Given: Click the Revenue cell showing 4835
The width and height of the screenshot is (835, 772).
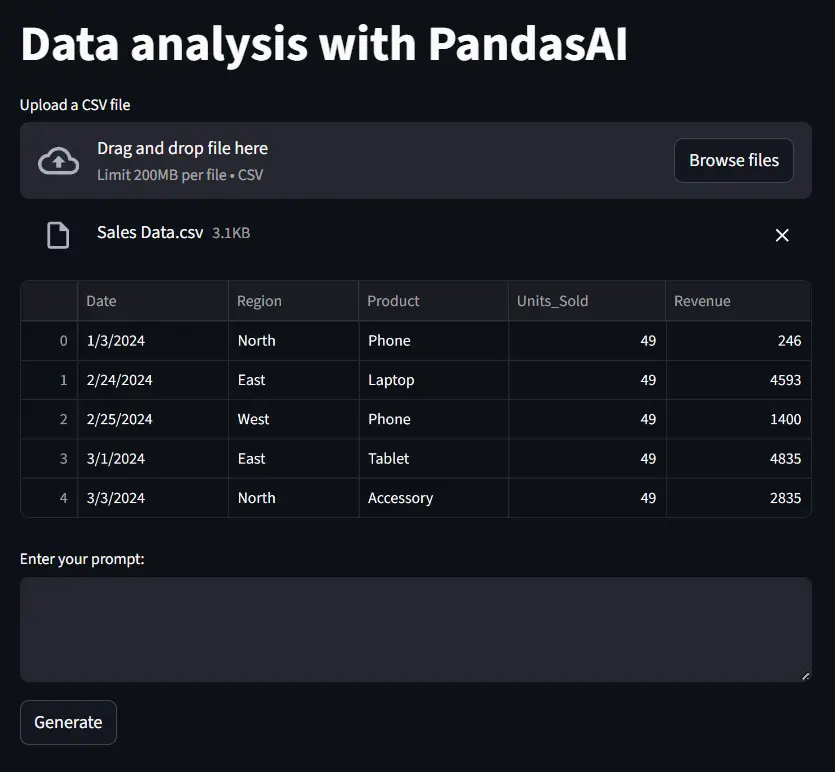Looking at the screenshot, I should [737, 459].
